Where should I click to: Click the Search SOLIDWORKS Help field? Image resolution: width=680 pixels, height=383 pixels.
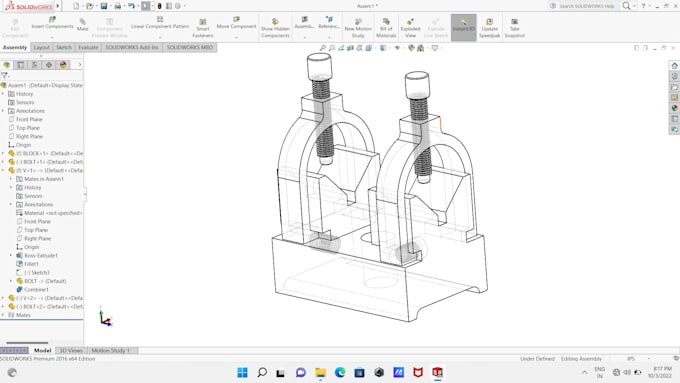pyautogui.click(x=586, y=6)
